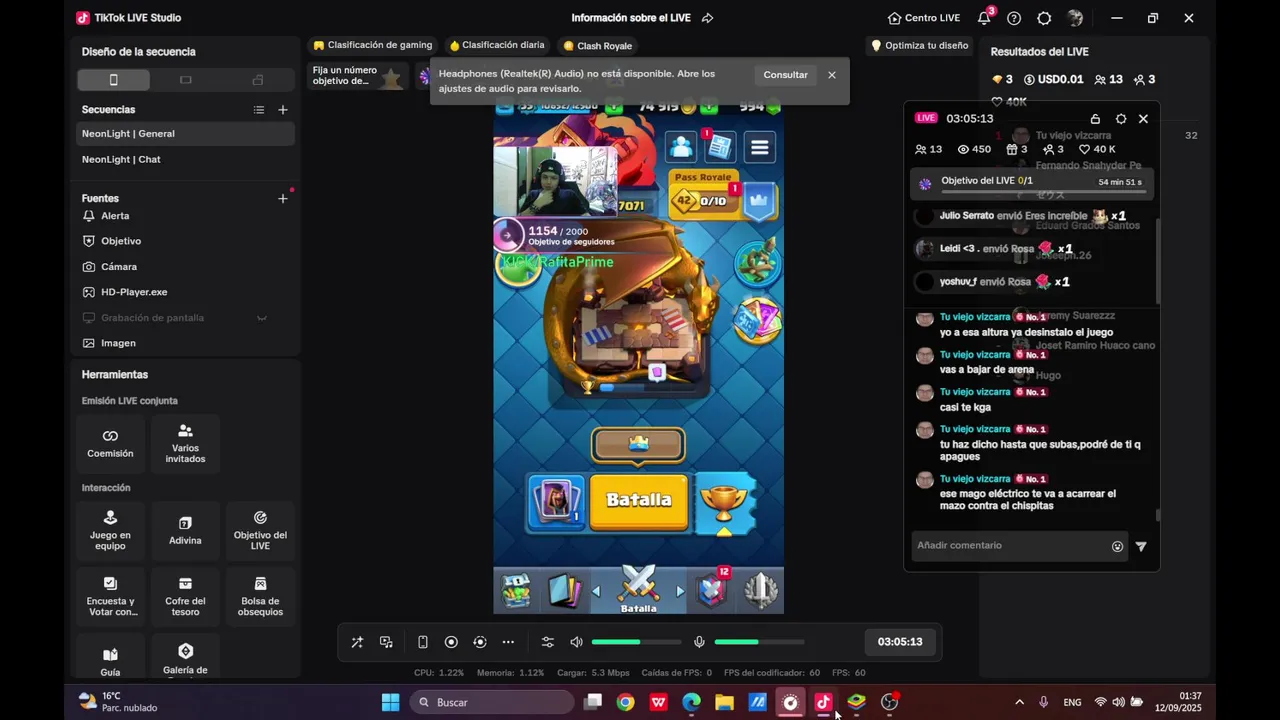Click the webcam thumbnail in preview
Image resolution: width=1280 pixels, height=720 pixels.
tap(556, 181)
